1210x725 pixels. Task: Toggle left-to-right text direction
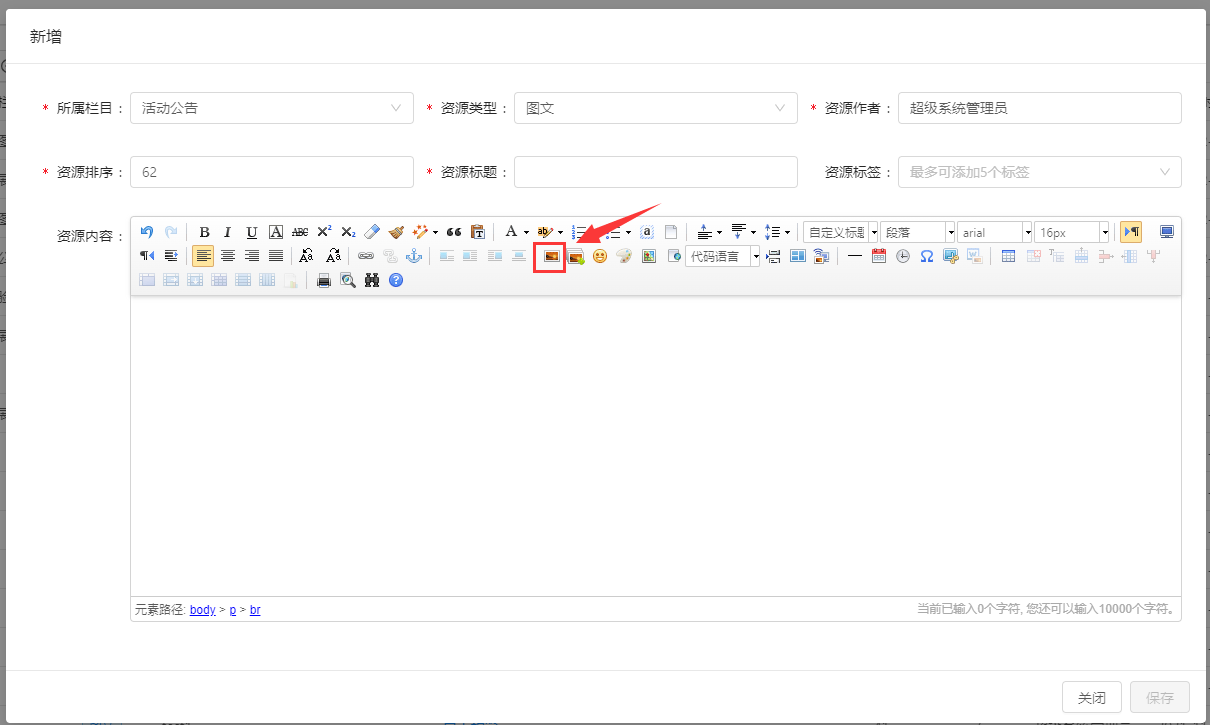pyautogui.click(x=1131, y=232)
